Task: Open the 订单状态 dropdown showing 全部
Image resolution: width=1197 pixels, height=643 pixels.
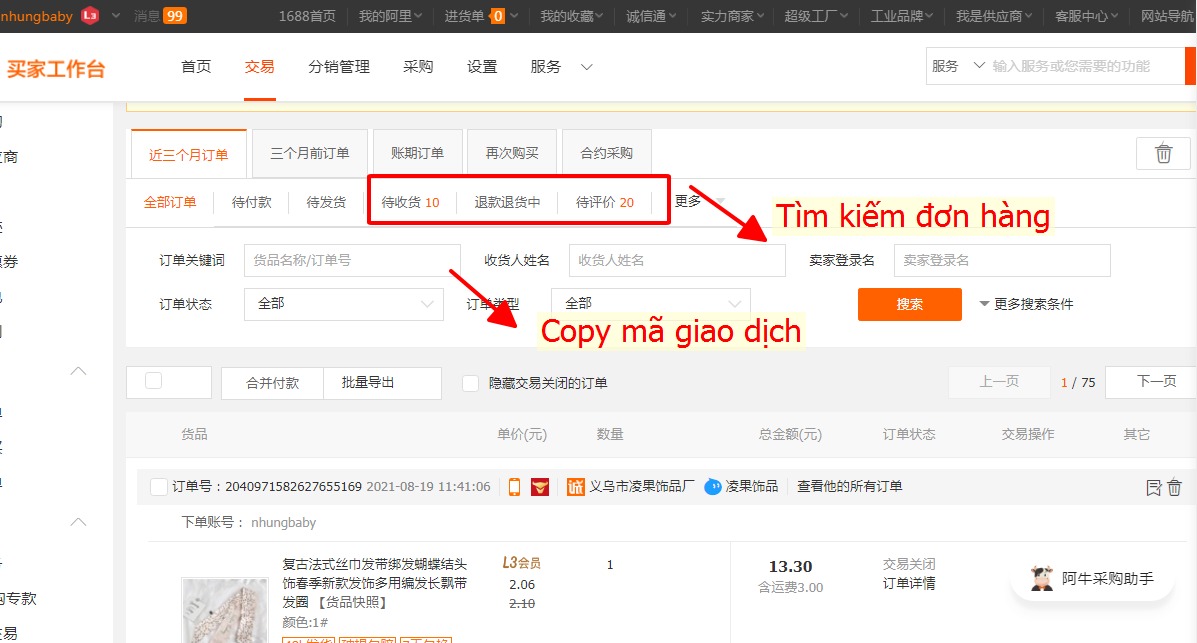Action: coord(344,304)
